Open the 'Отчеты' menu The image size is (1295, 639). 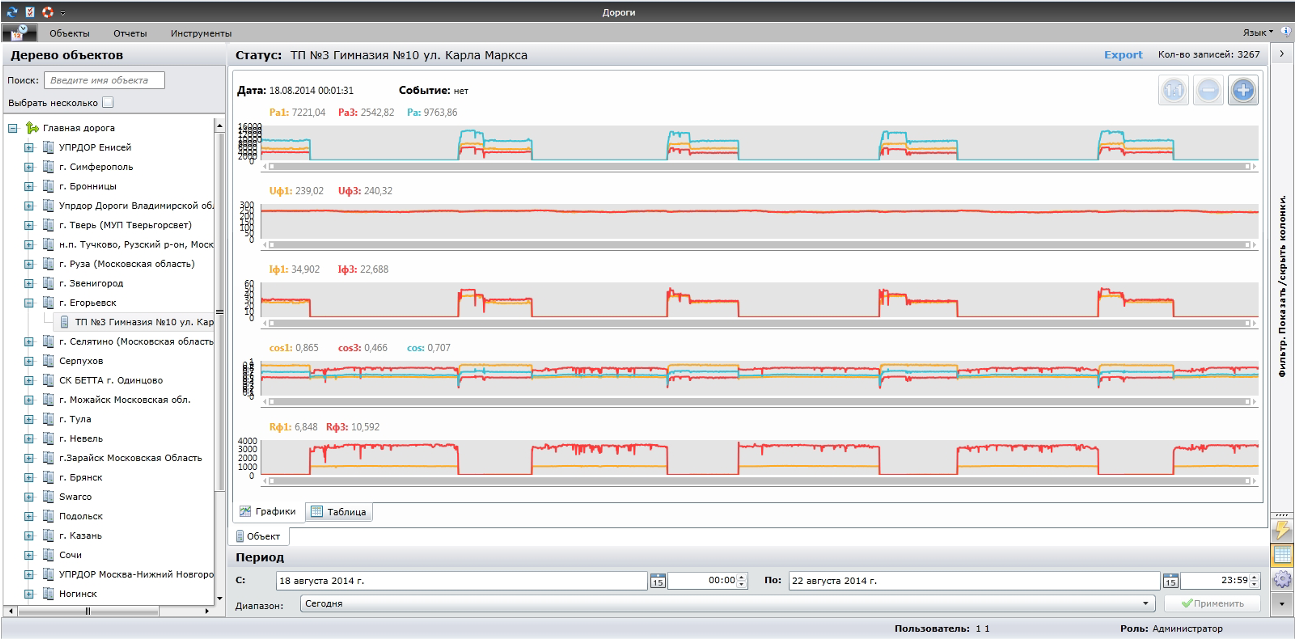[130, 33]
